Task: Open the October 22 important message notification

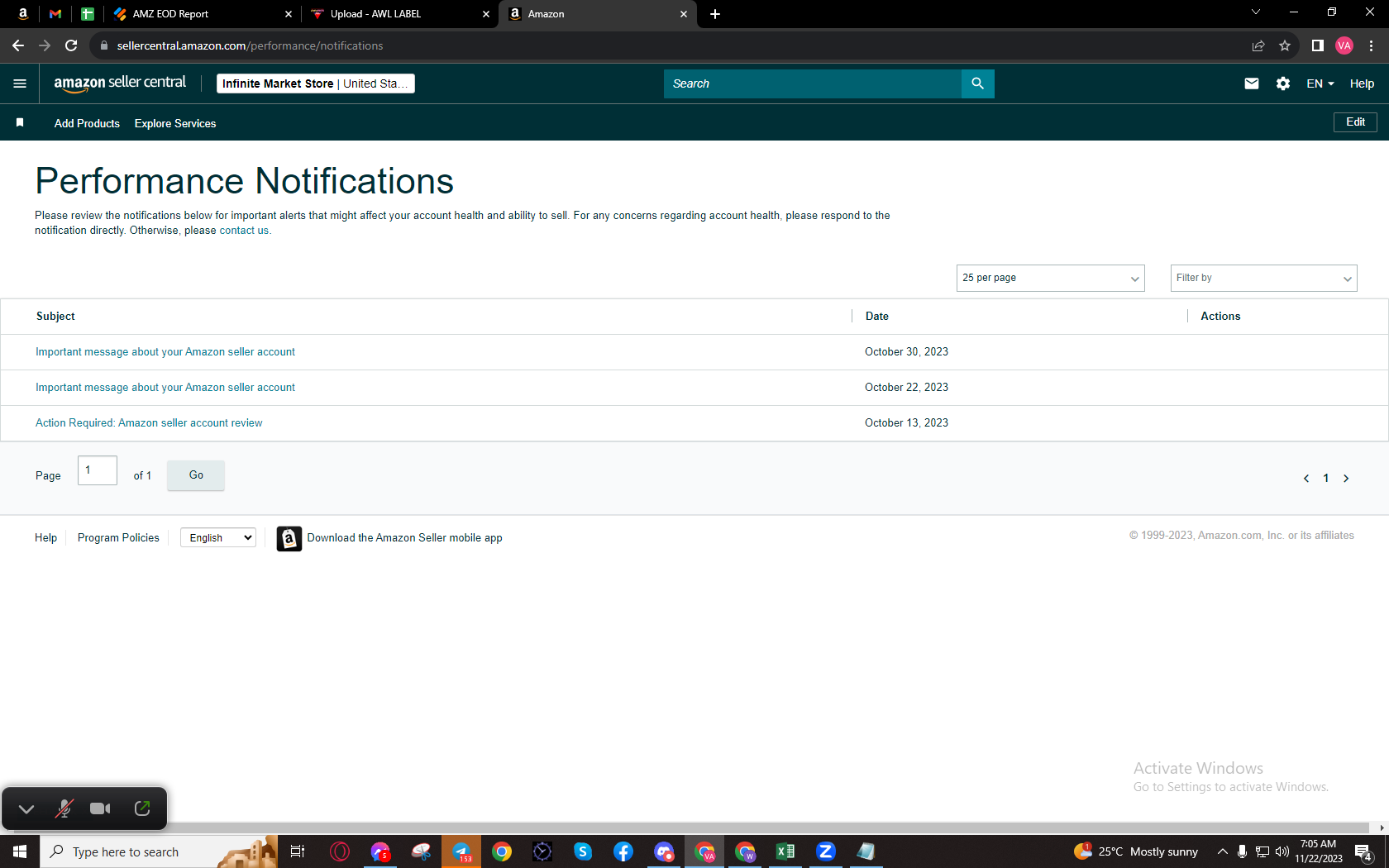Action: 165,388
